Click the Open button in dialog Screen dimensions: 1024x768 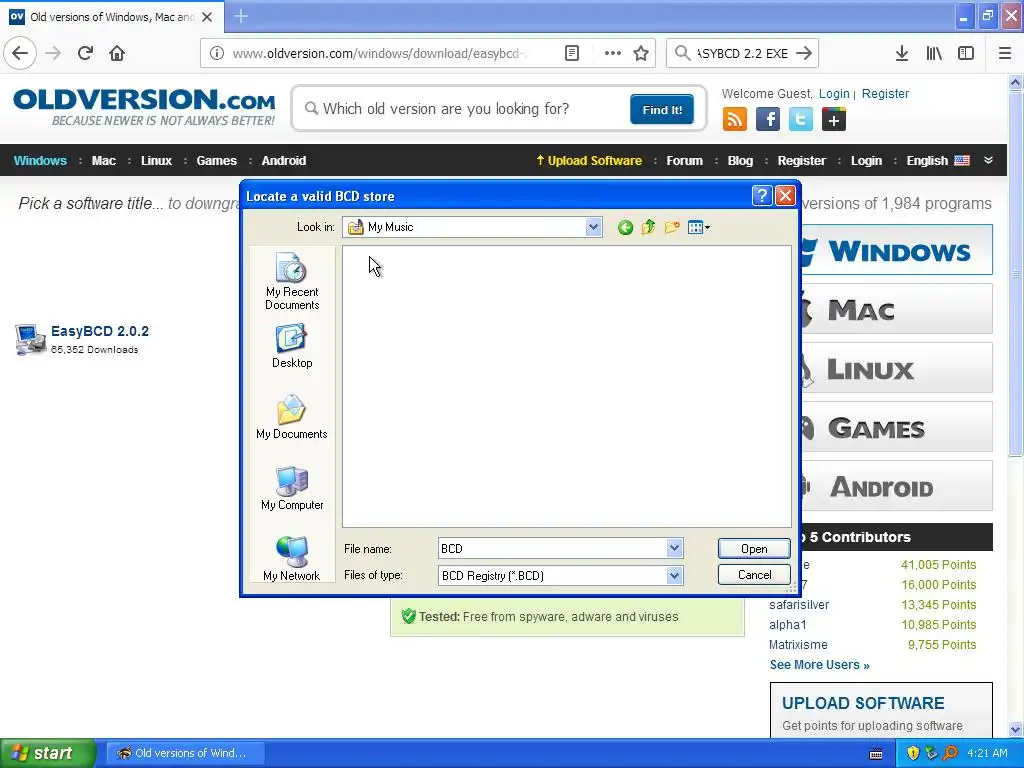(754, 549)
